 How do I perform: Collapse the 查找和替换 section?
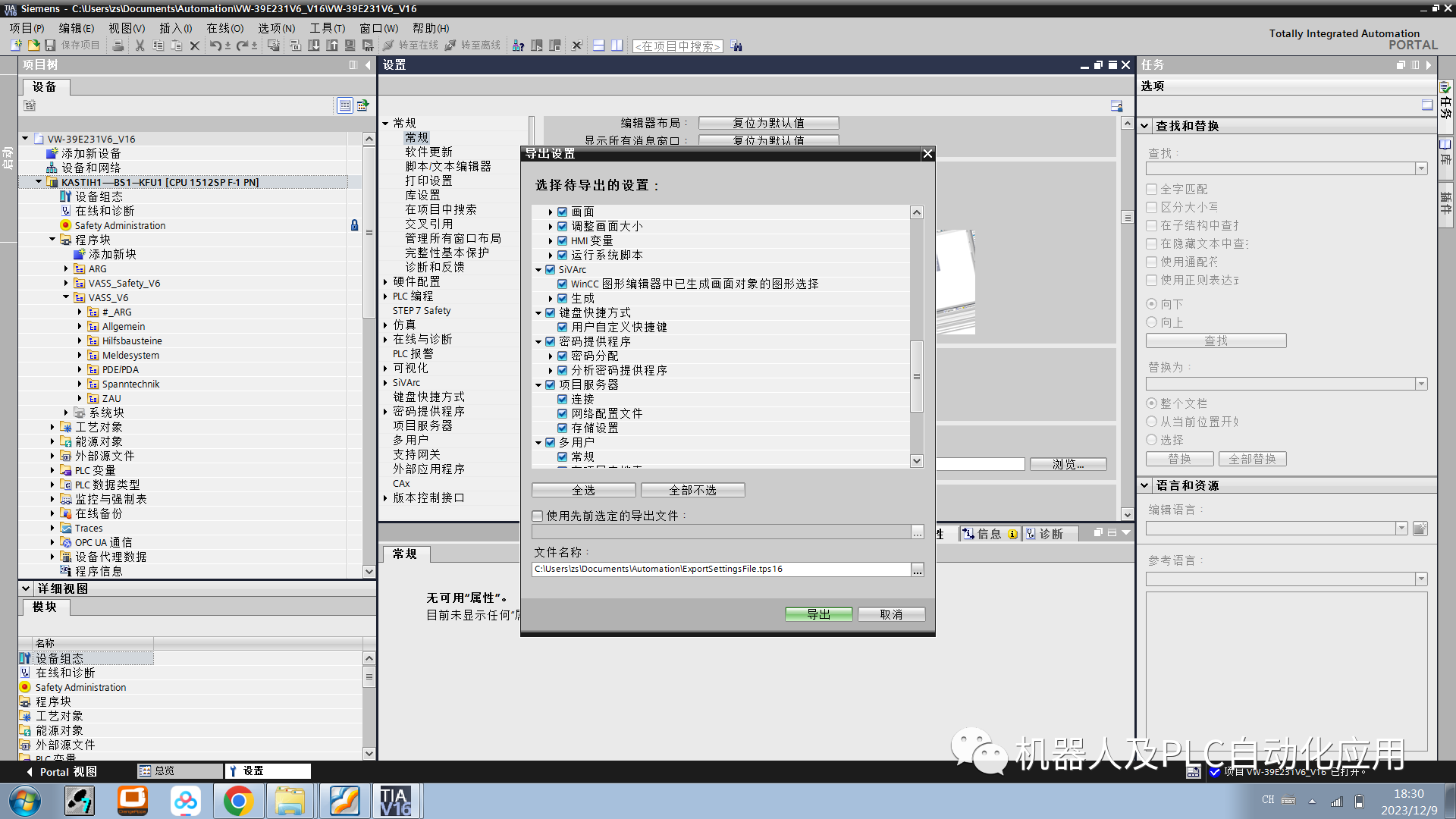click(x=1145, y=126)
